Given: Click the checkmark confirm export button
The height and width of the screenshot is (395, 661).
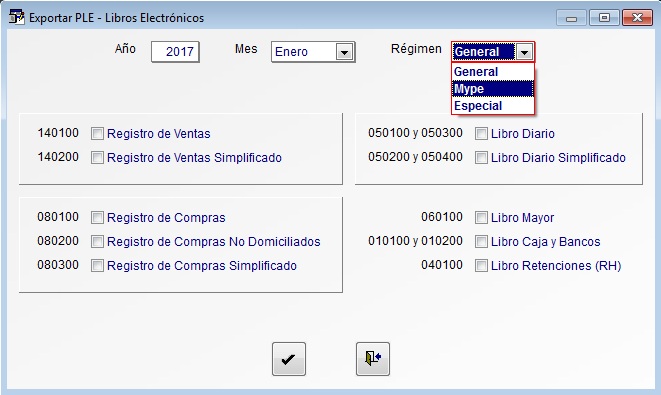Looking at the screenshot, I should tap(289, 359).
